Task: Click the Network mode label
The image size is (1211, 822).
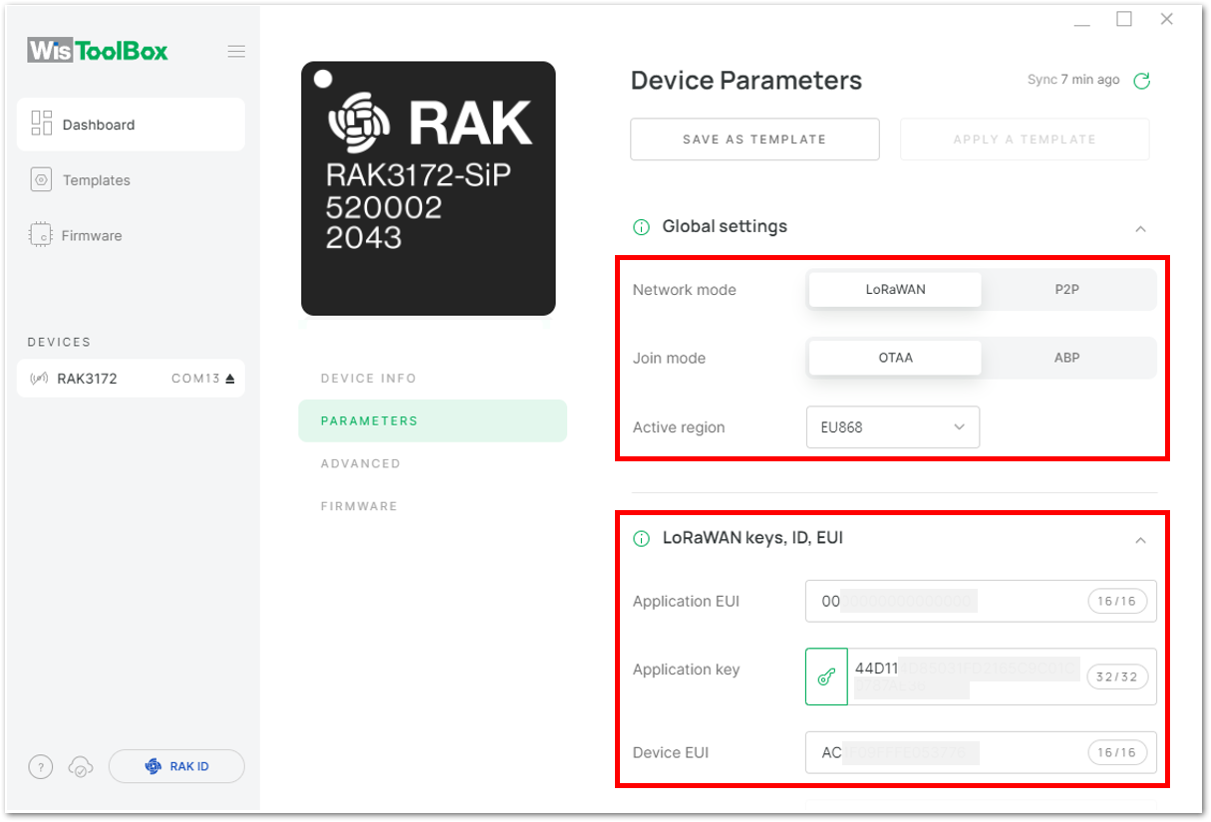Action: [x=684, y=290]
